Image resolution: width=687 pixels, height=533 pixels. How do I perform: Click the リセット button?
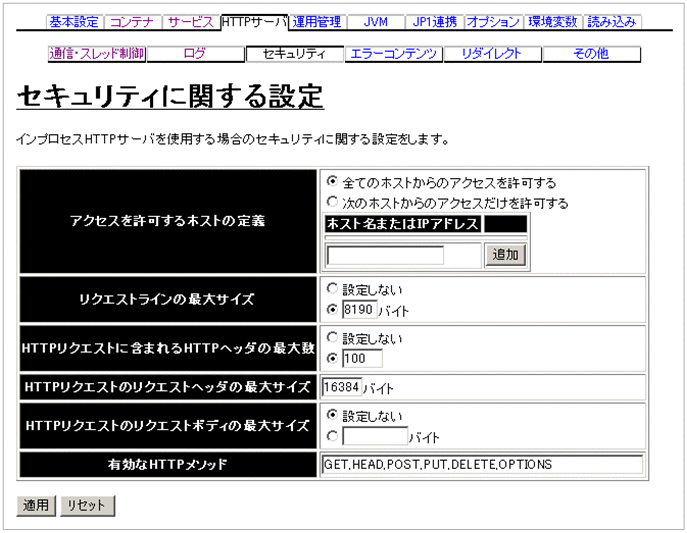tap(87, 505)
